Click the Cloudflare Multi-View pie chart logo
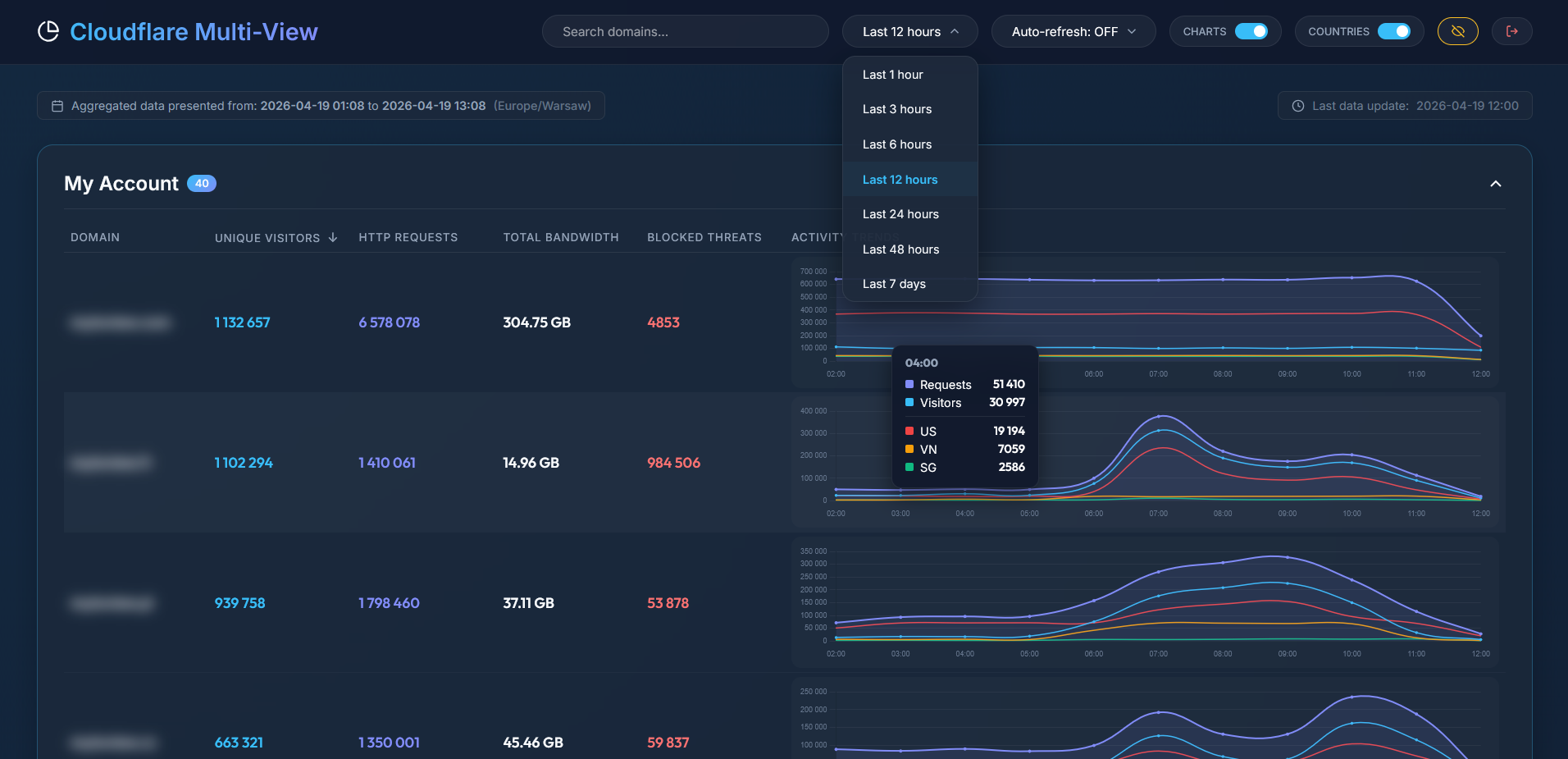 pyautogui.click(x=49, y=31)
